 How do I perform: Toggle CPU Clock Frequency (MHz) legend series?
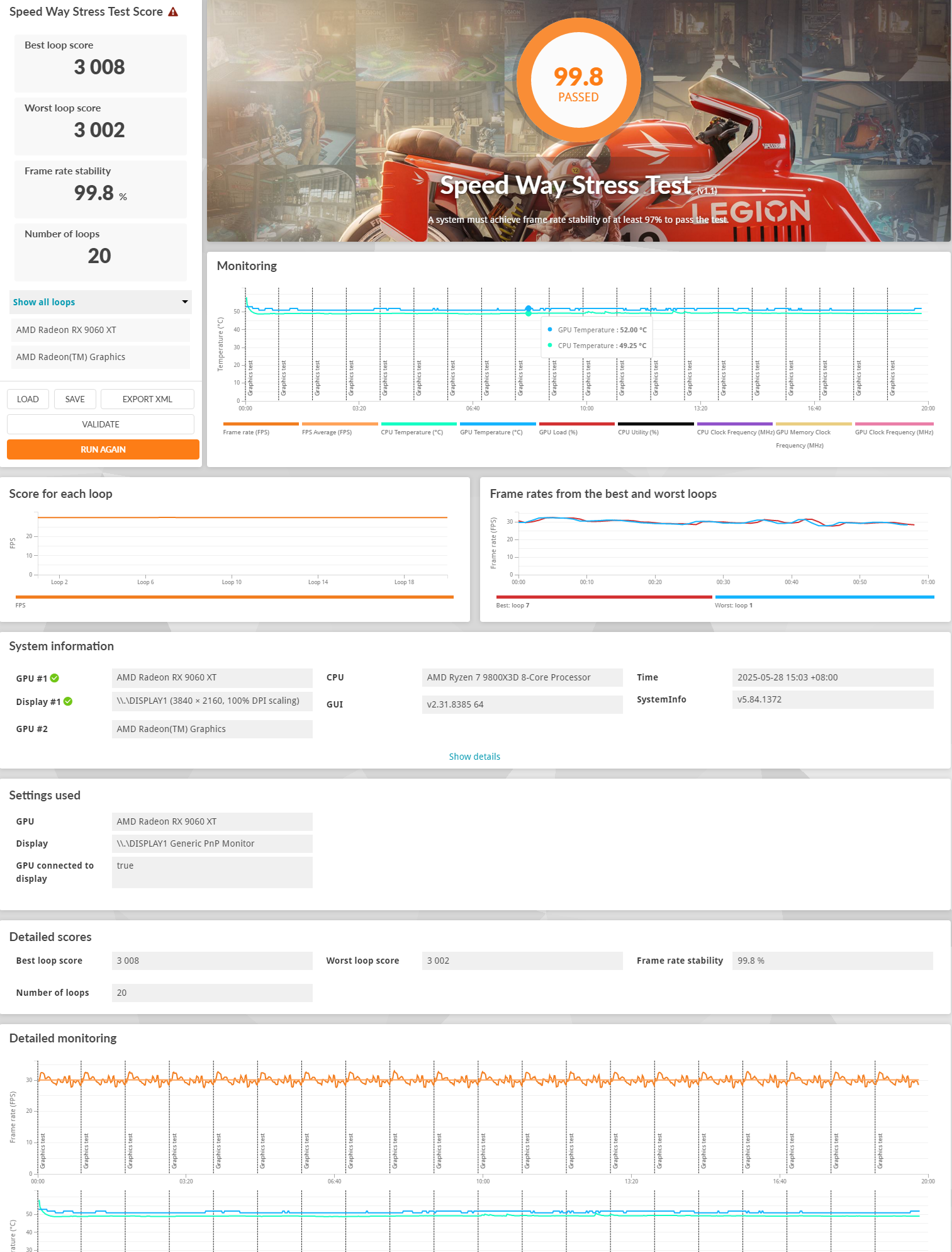tap(735, 429)
